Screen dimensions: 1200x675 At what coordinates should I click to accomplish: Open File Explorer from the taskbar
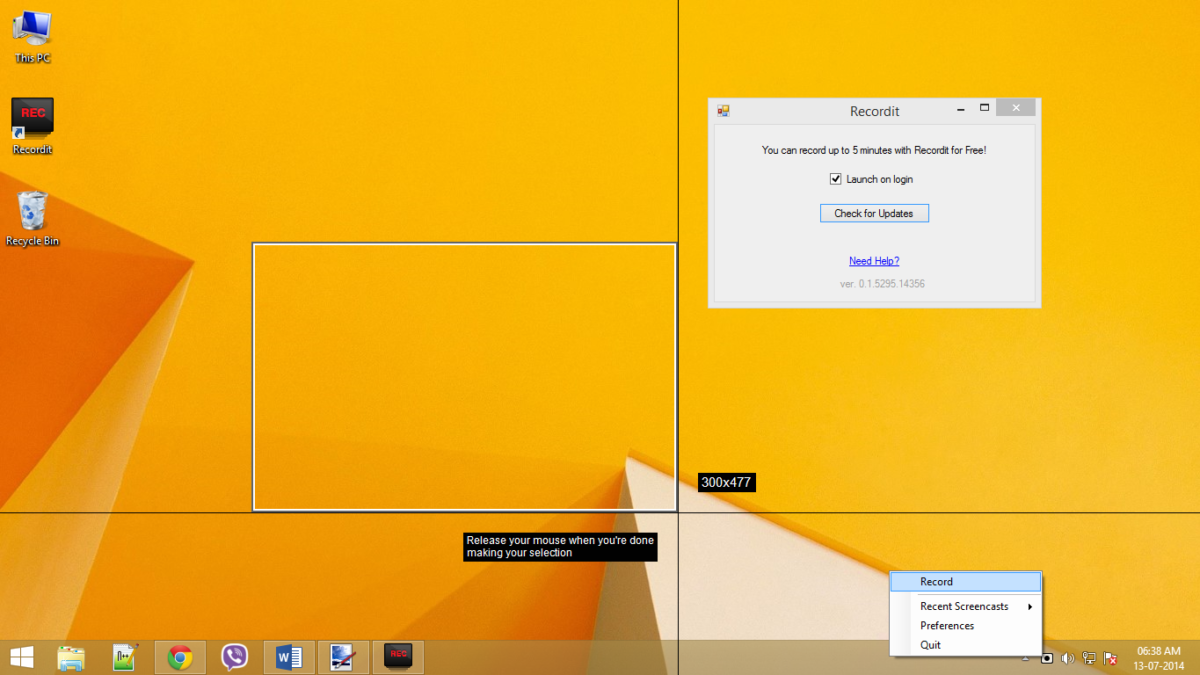(x=71, y=657)
